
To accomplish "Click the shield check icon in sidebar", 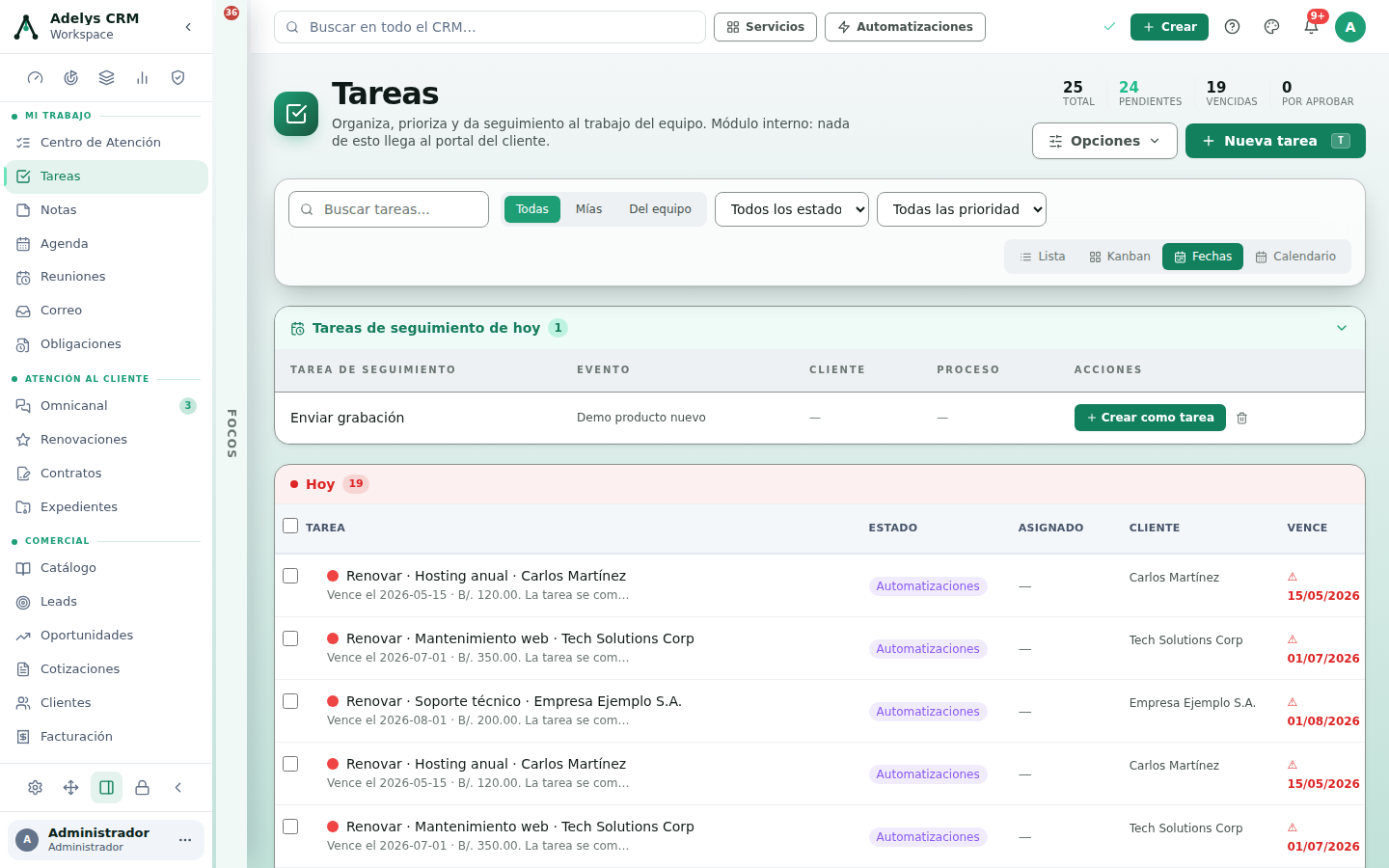I will point(177,78).
